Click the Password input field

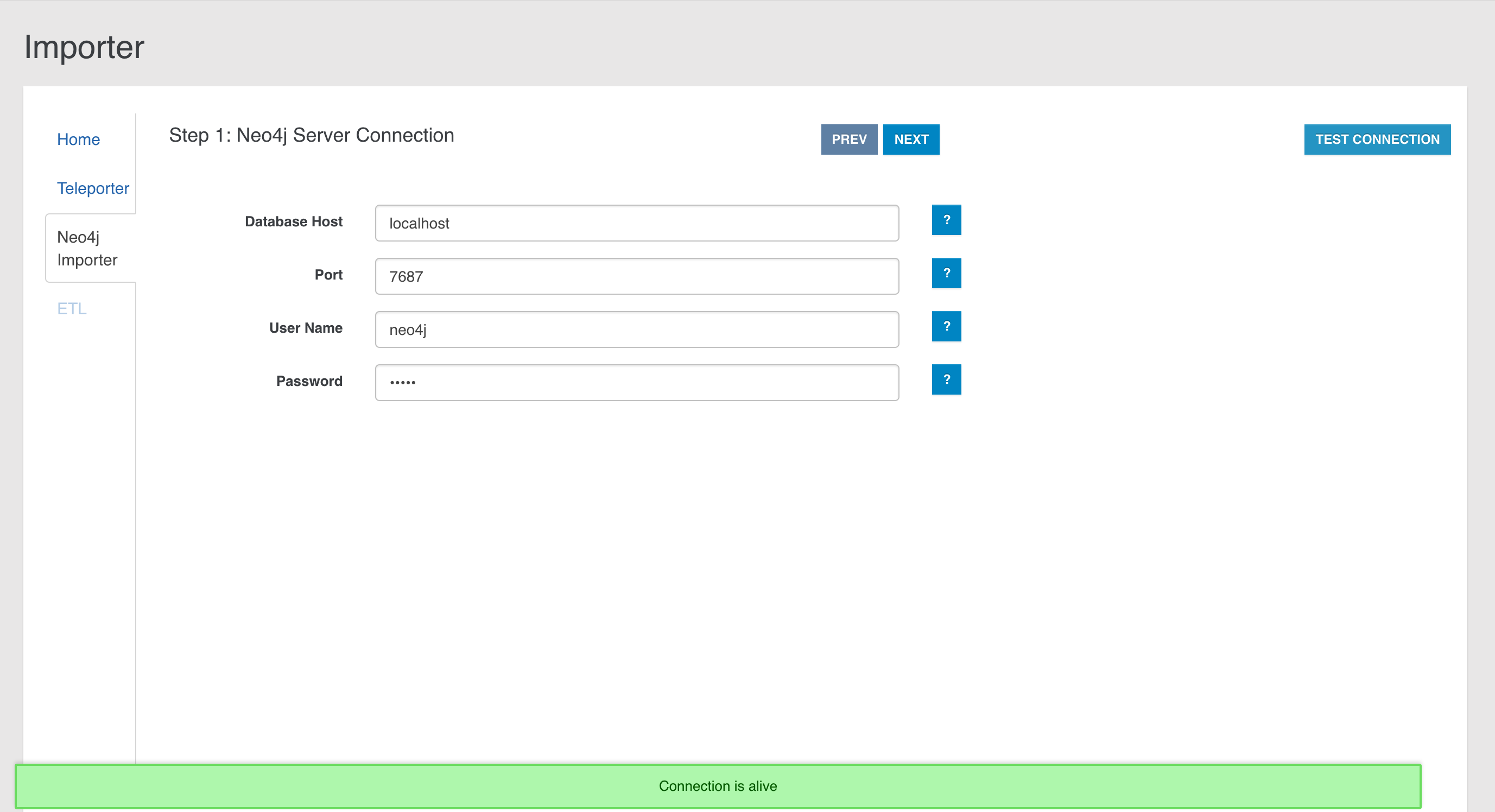click(x=637, y=383)
